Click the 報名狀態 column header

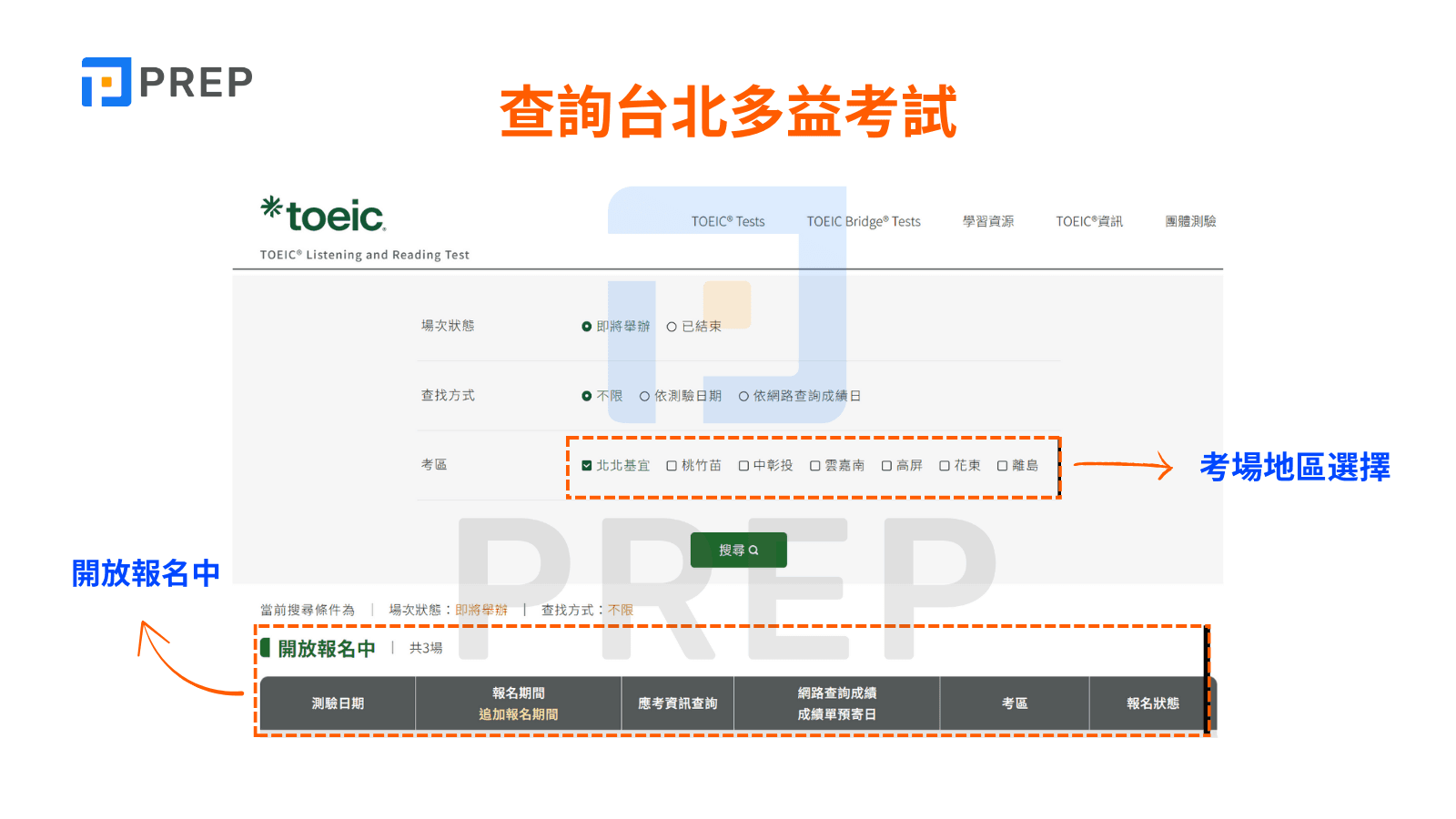pyautogui.click(x=1153, y=703)
